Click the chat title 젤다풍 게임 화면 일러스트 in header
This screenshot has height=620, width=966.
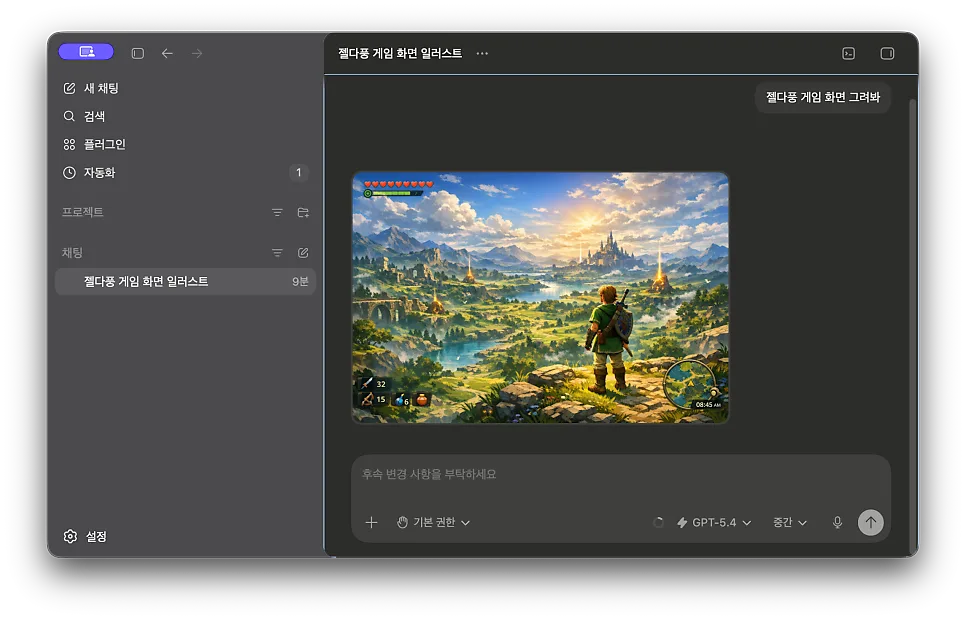400,54
